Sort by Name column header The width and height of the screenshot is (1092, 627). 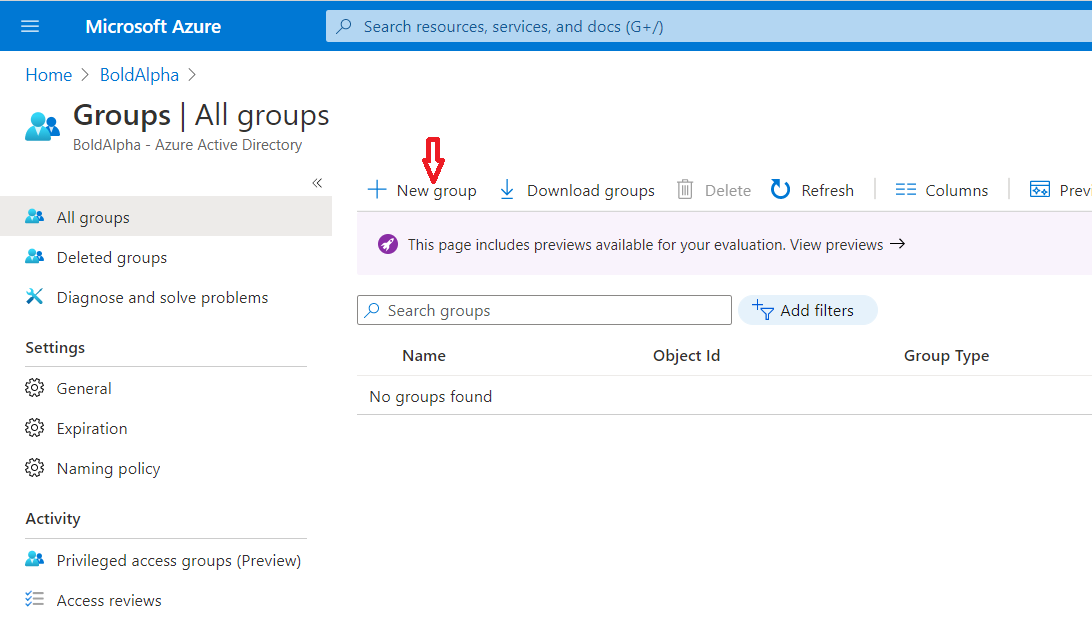click(x=423, y=355)
